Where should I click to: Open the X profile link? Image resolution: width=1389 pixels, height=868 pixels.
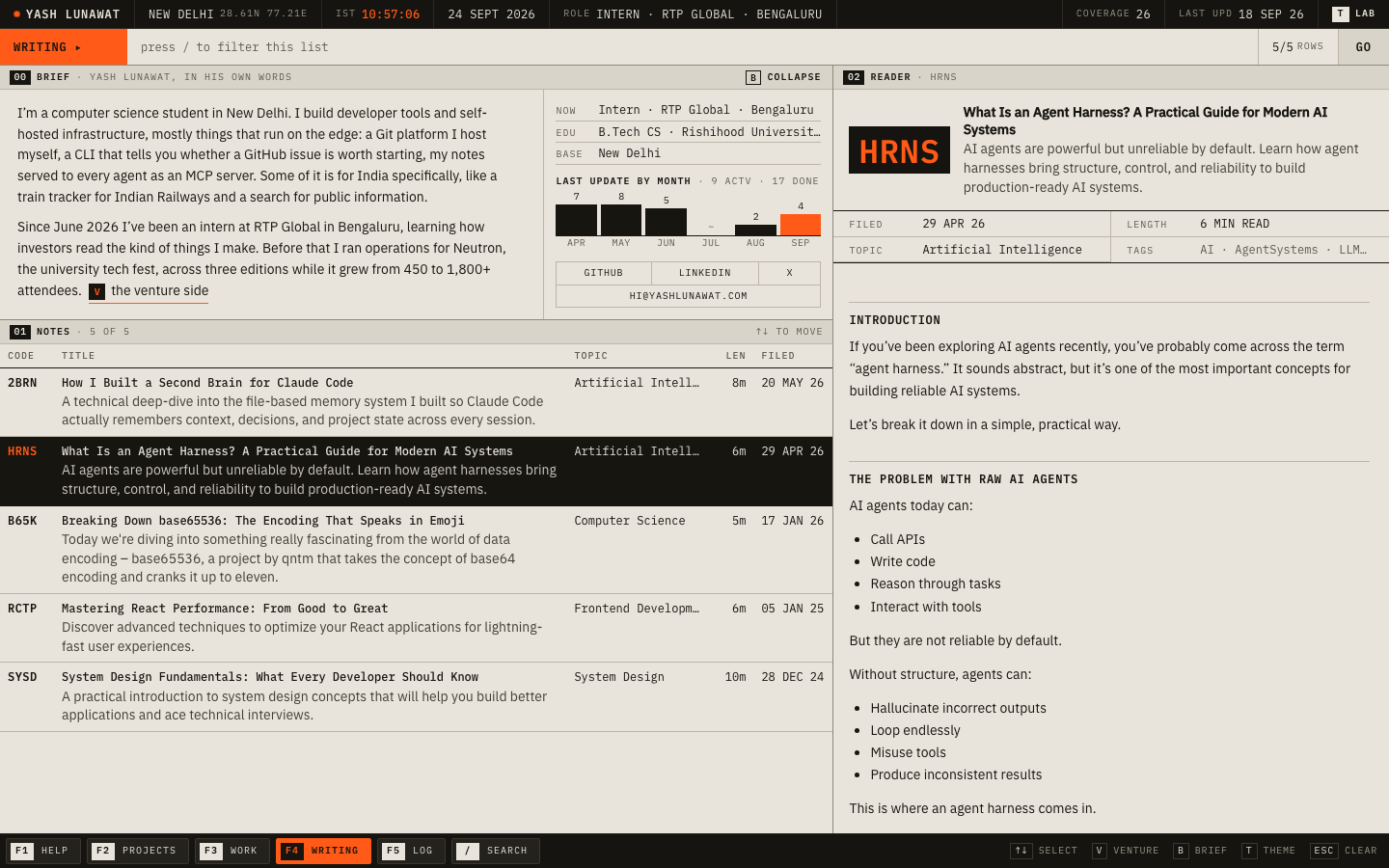click(789, 273)
